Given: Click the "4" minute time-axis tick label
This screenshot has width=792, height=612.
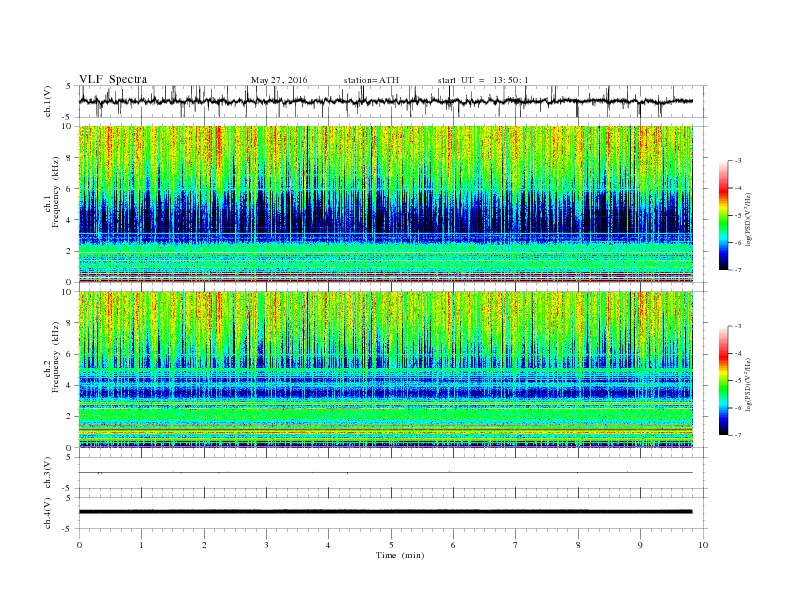Looking at the screenshot, I should (328, 545).
